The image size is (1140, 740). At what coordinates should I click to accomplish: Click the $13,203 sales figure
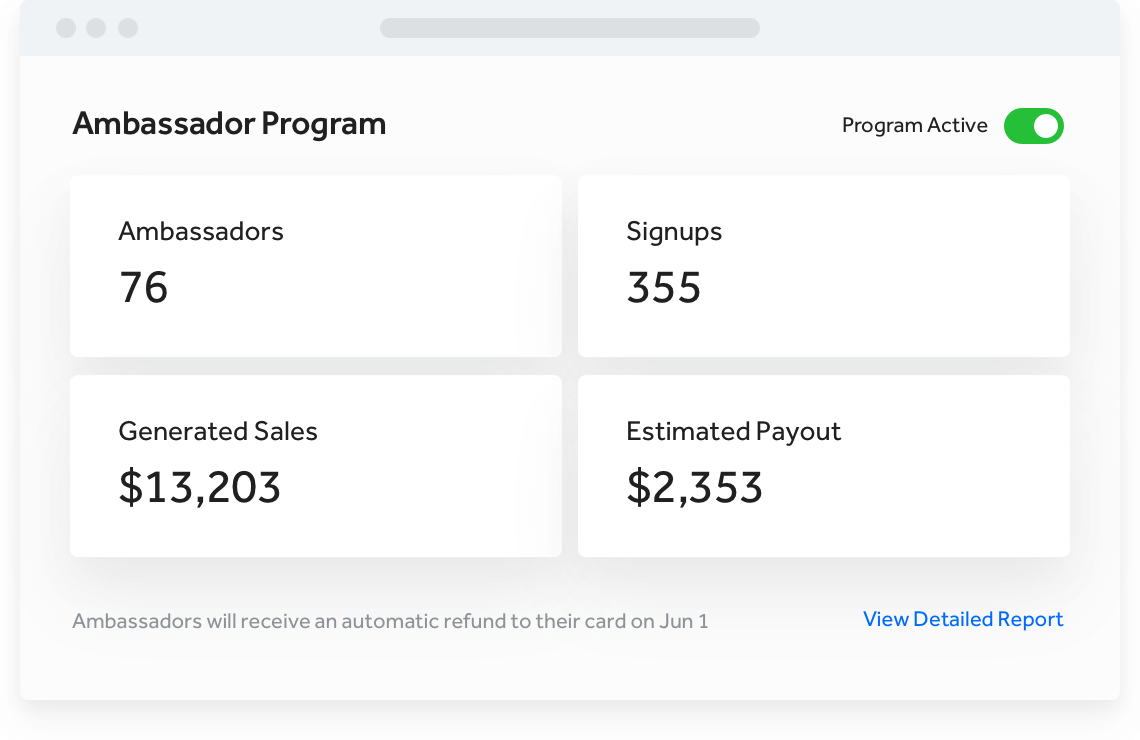point(200,487)
